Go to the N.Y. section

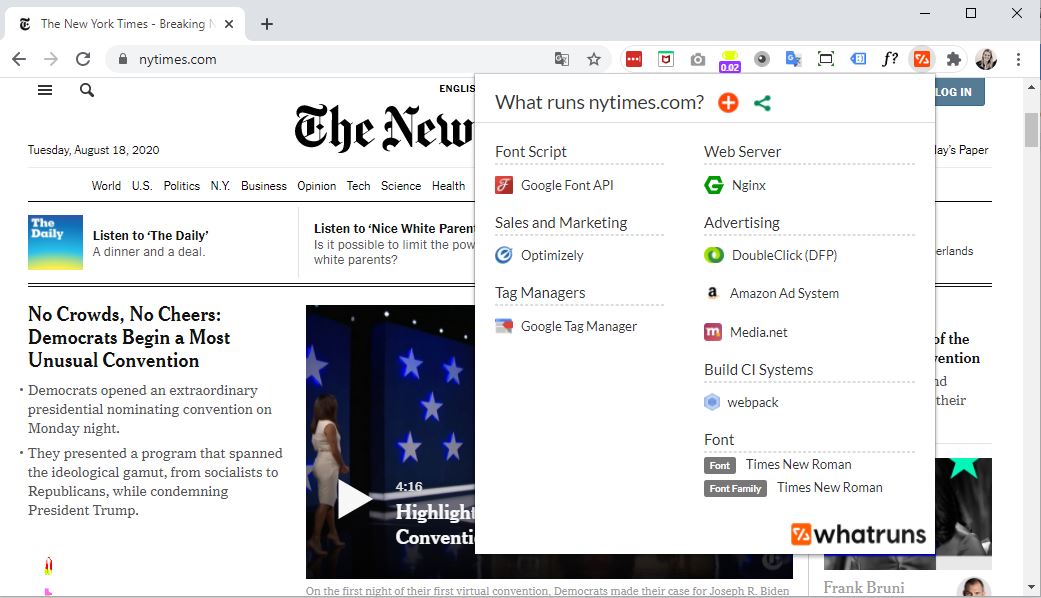(220, 186)
